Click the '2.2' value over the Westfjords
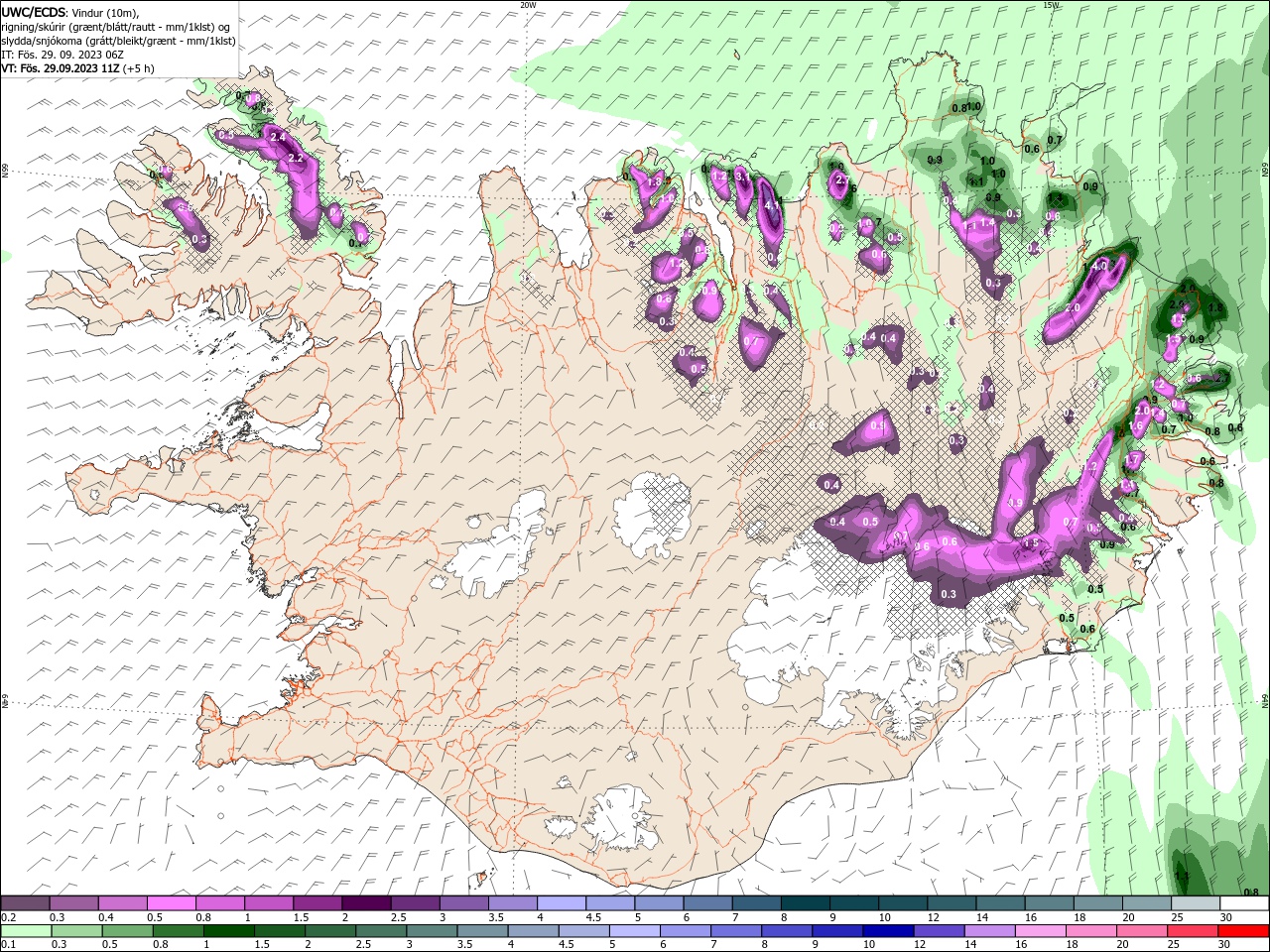The height and width of the screenshot is (952, 1270). [x=295, y=159]
